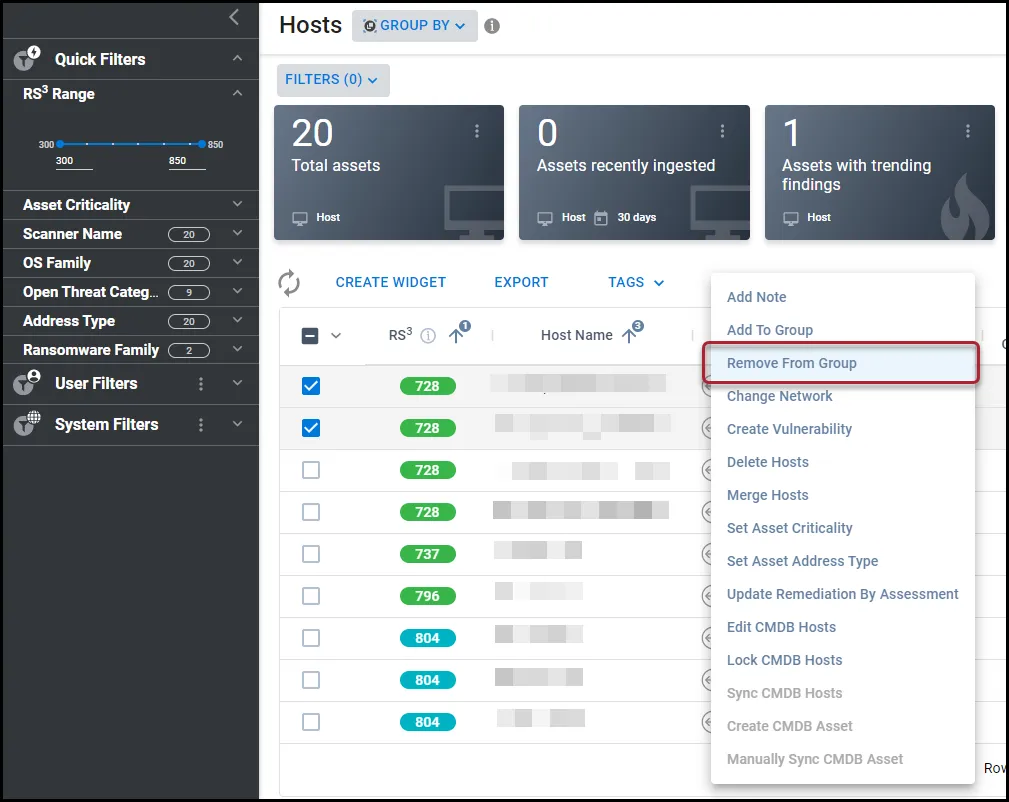
Task: Click the EXPORT button
Action: tap(521, 283)
